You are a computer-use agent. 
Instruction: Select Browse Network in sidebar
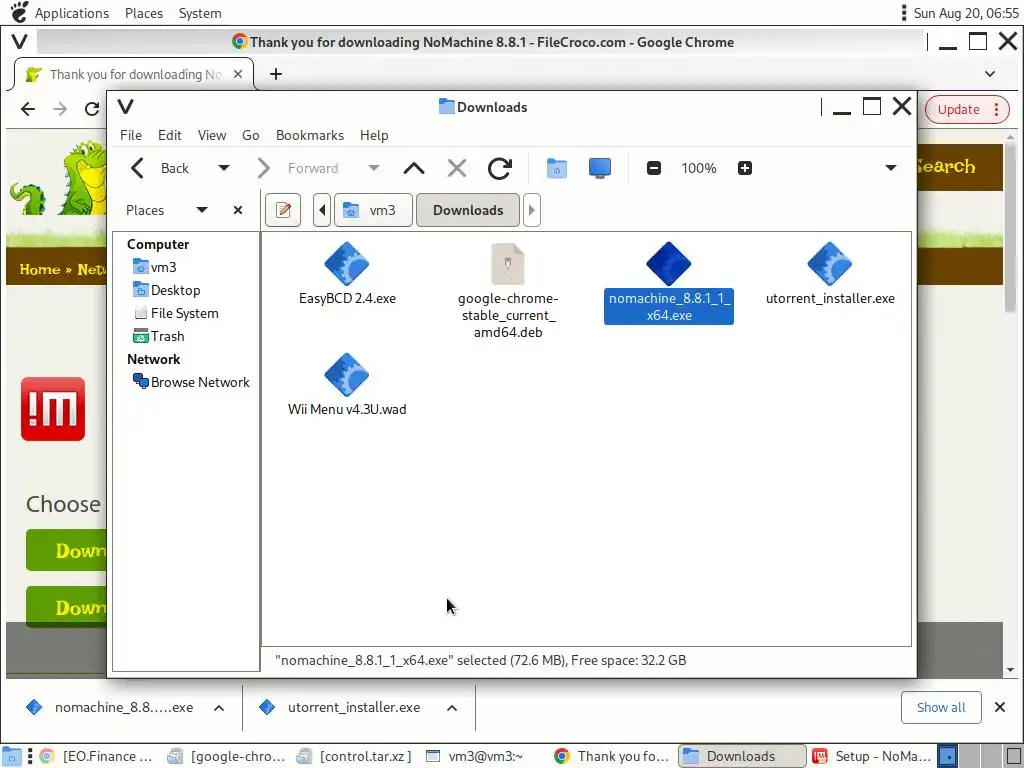[x=191, y=382]
